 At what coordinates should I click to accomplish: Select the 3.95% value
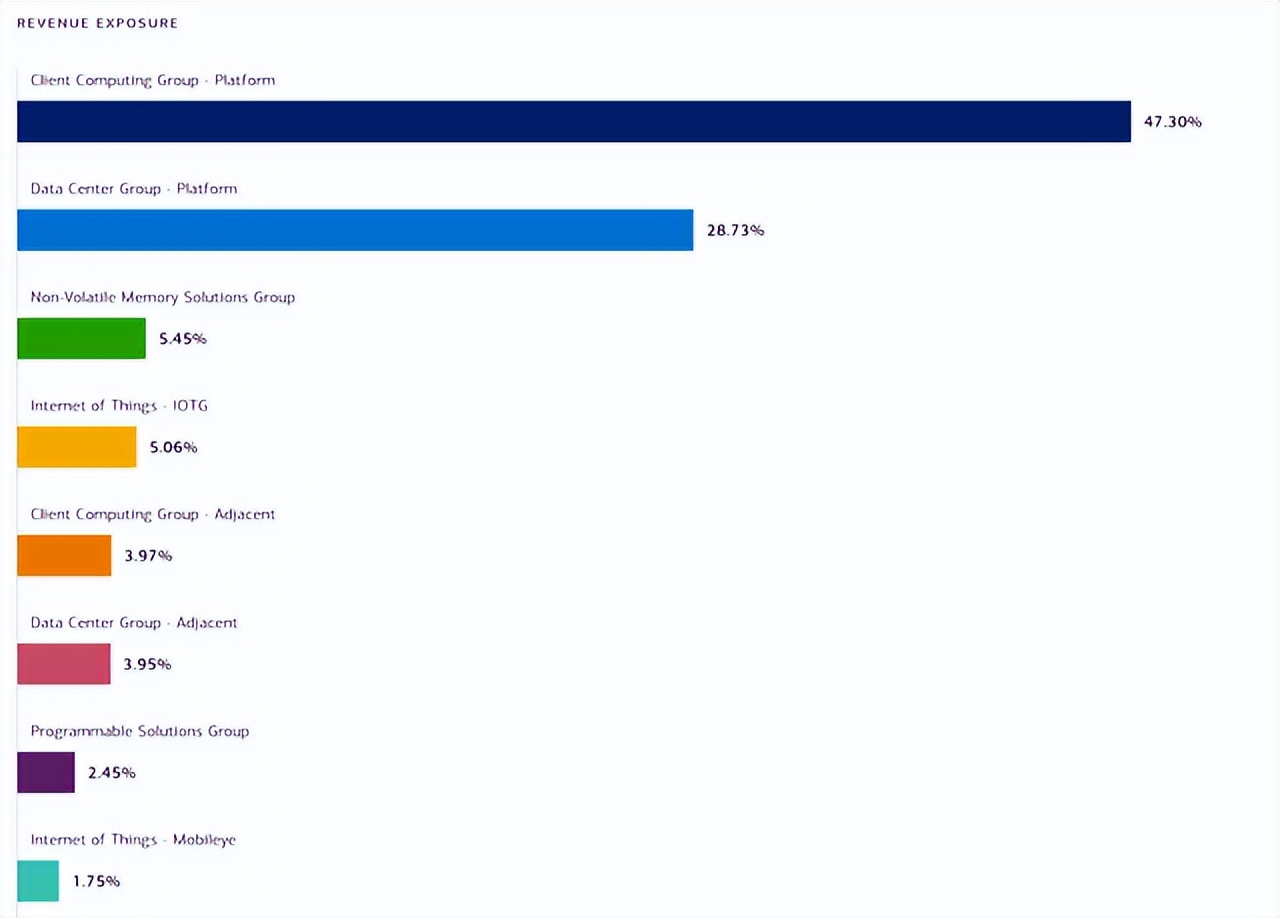point(148,664)
